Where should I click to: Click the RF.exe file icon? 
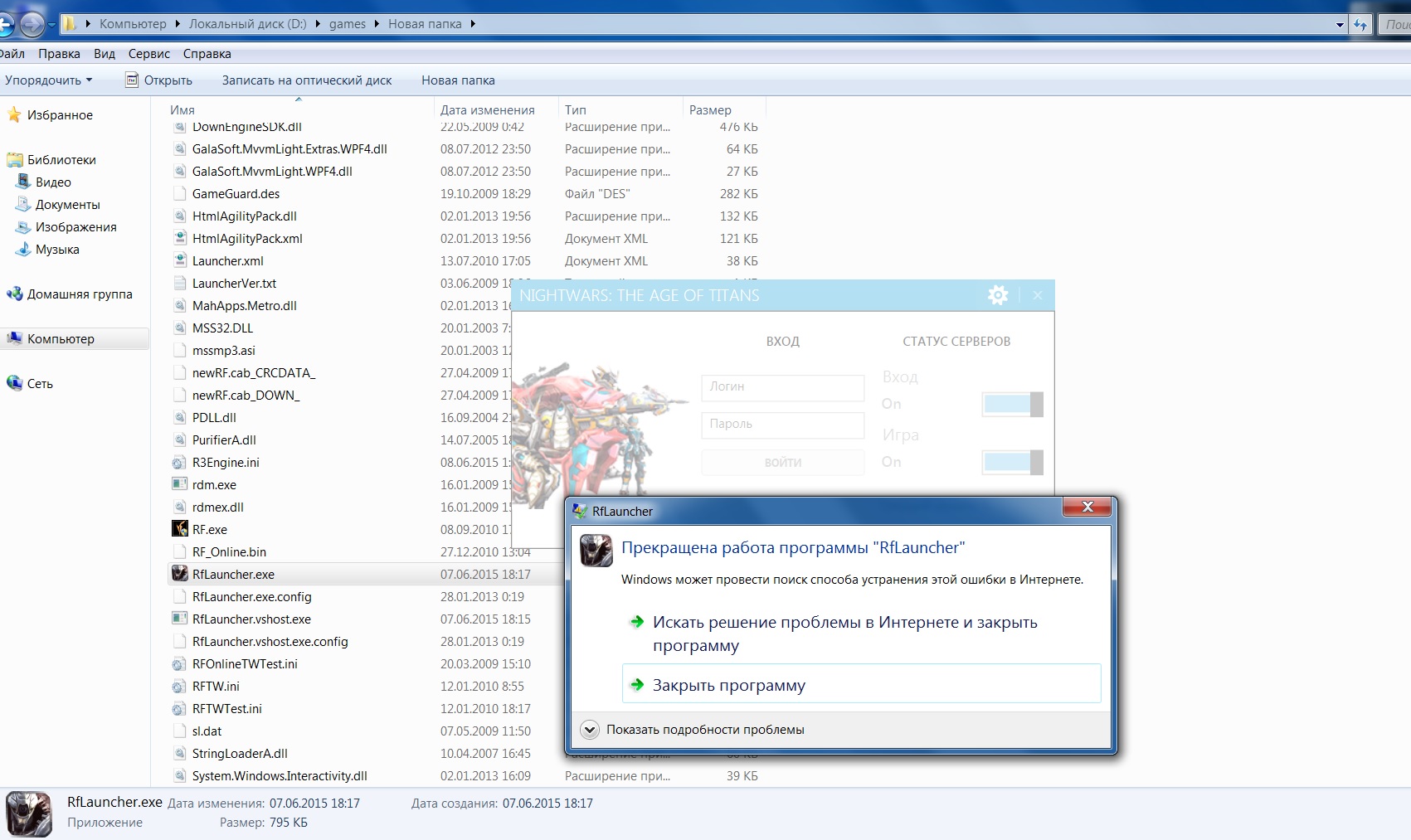[179, 528]
